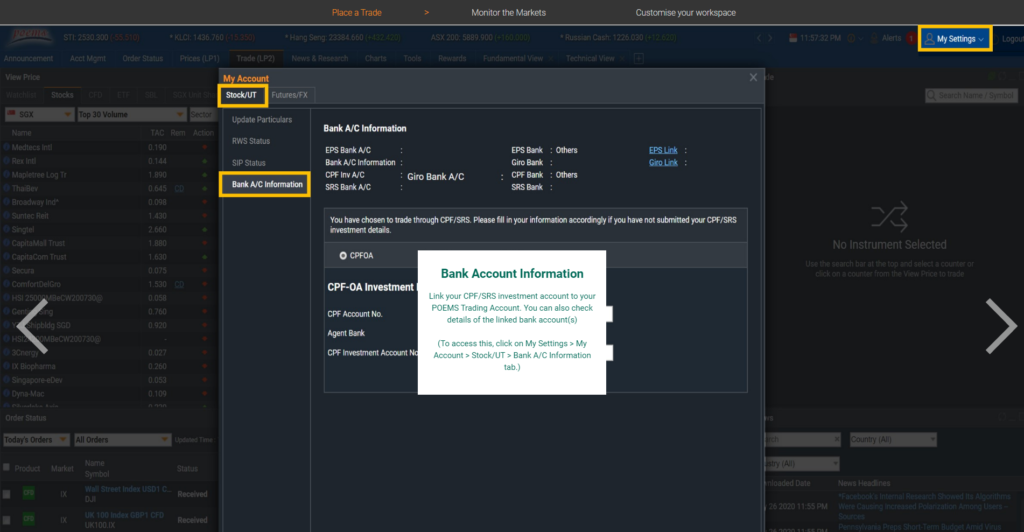Viewport: 1024px width, 532px height.
Task: Open the Today's Orders dropdown
Action: click(x=36, y=439)
